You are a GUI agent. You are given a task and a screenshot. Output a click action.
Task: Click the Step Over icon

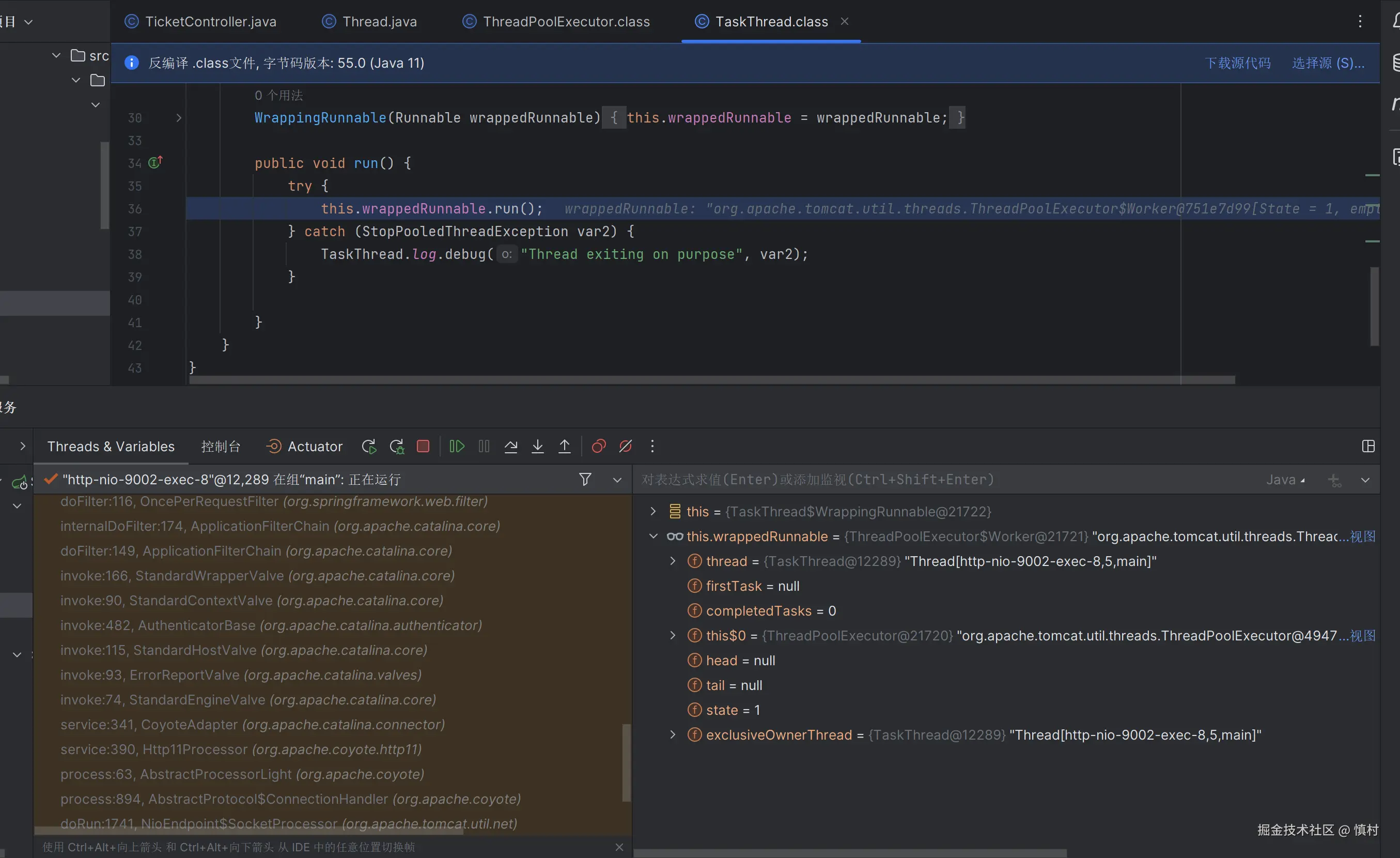click(x=511, y=447)
